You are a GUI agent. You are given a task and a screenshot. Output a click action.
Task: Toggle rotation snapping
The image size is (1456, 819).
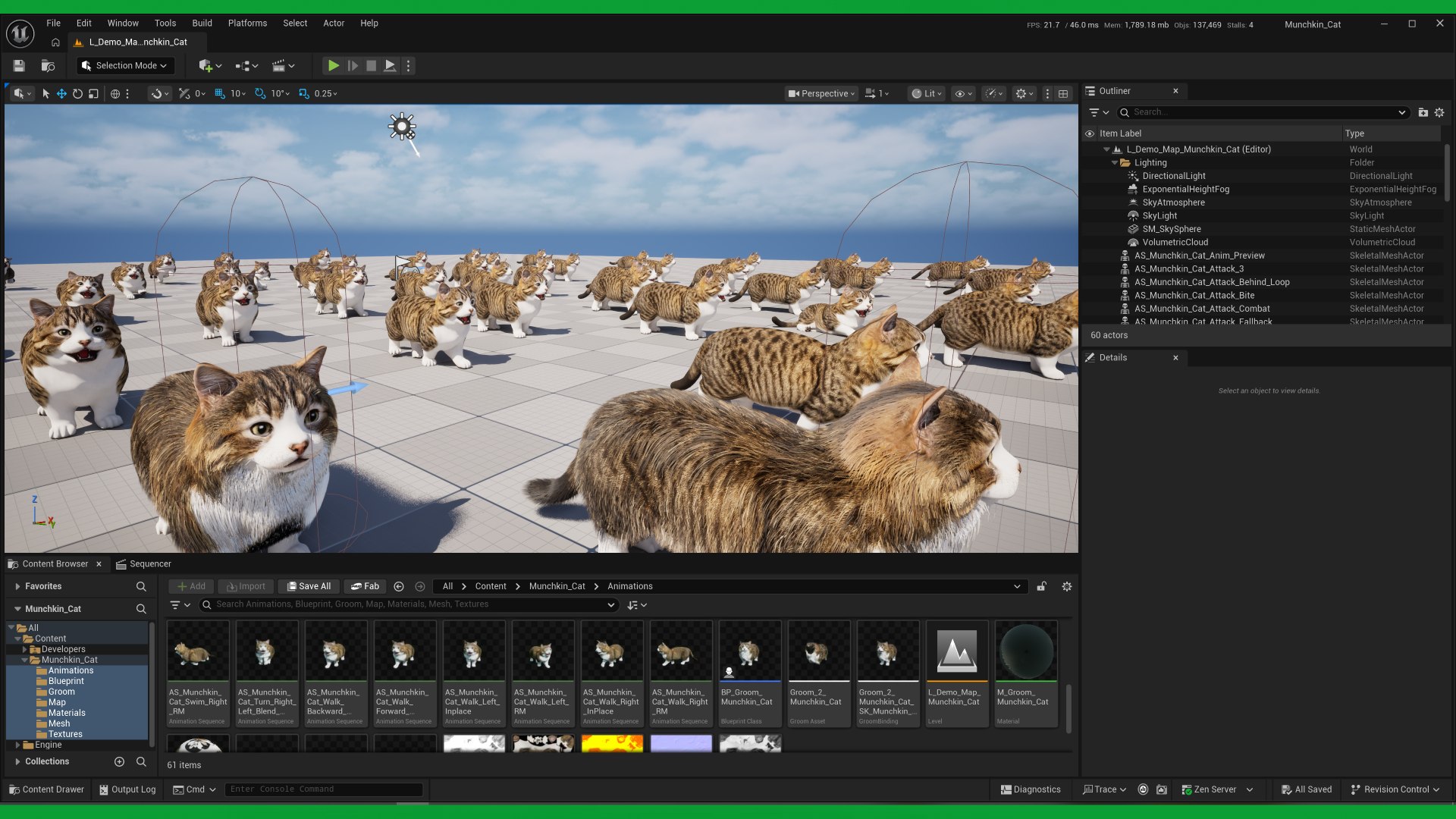[x=260, y=93]
